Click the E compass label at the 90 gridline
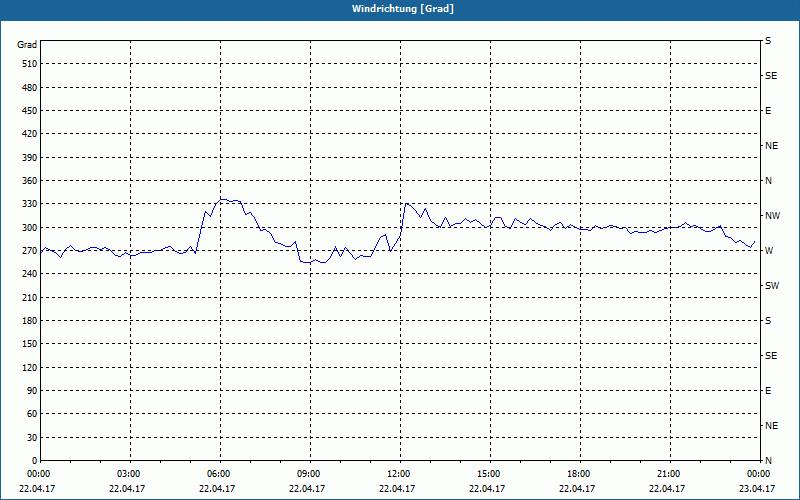Screen dimensions: 800x500 pyautogui.click(x=768, y=391)
